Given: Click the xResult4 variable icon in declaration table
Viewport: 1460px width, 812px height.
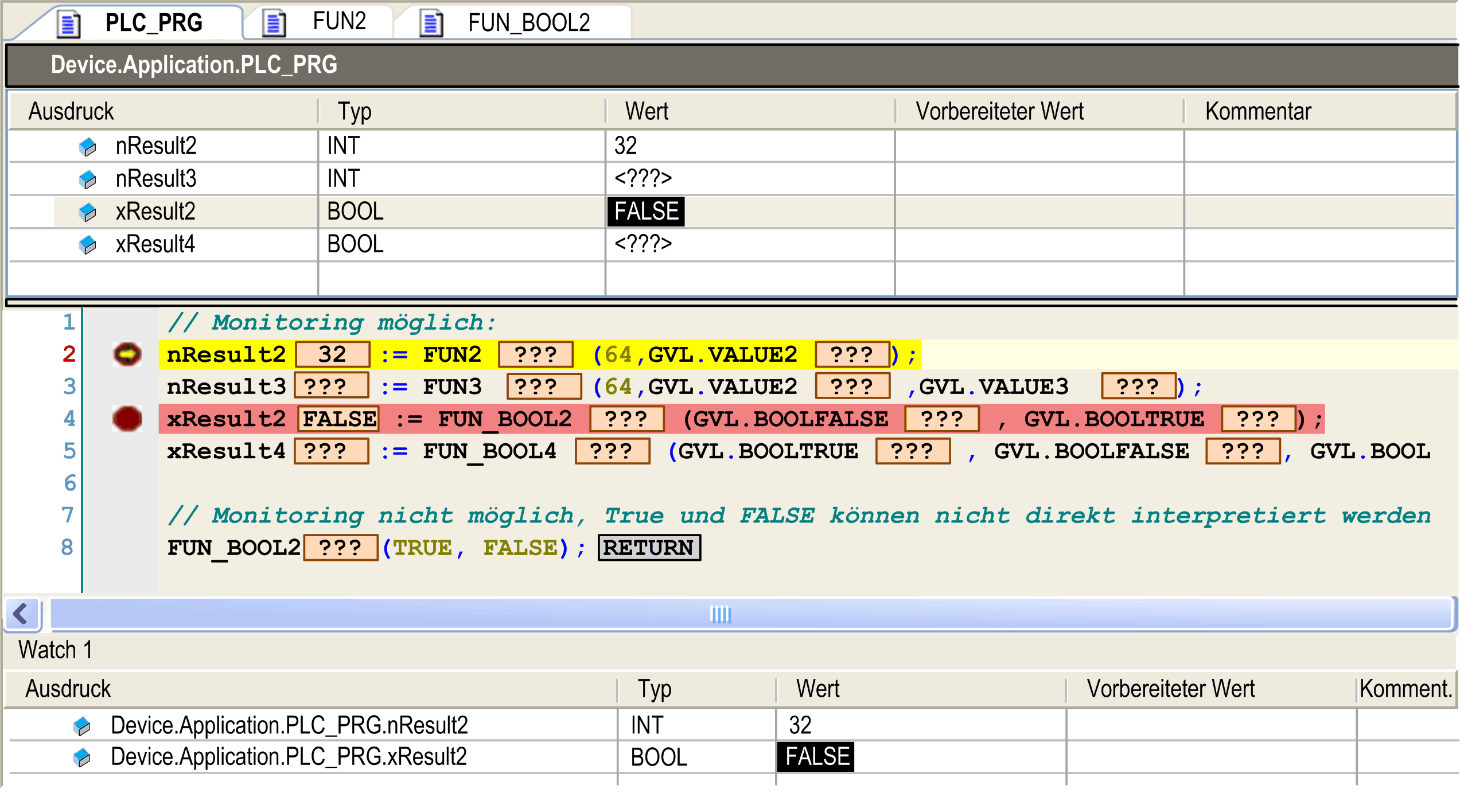Looking at the screenshot, I should [x=87, y=245].
